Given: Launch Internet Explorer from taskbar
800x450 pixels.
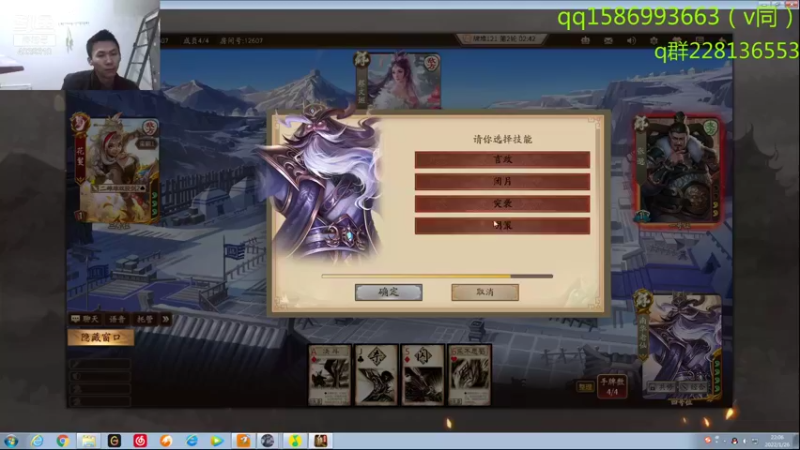Looking at the screenshot, I should (37, 441).
